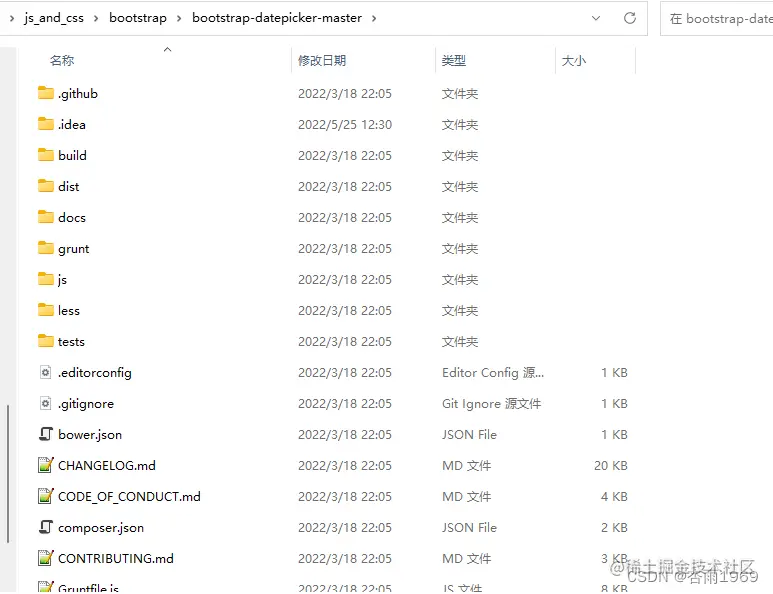Toggle sort direction arrow above 名称
The height and width of the screenshot is (594, 773).
pyautogui.click(x=168, y=49)
